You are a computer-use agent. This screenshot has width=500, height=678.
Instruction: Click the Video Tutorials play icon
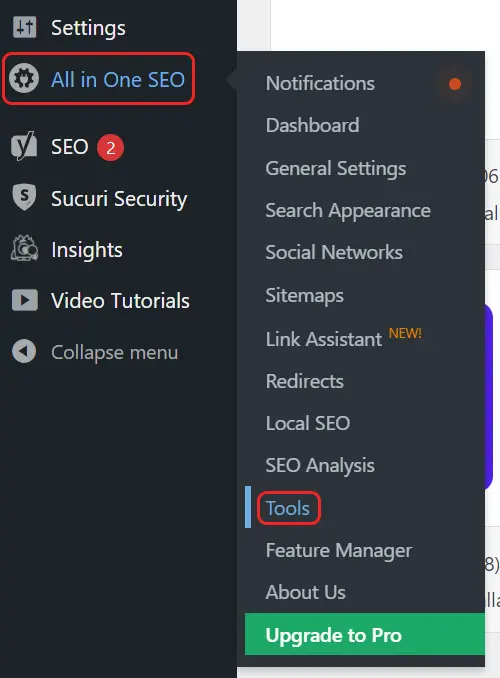[x=25, y=300]
